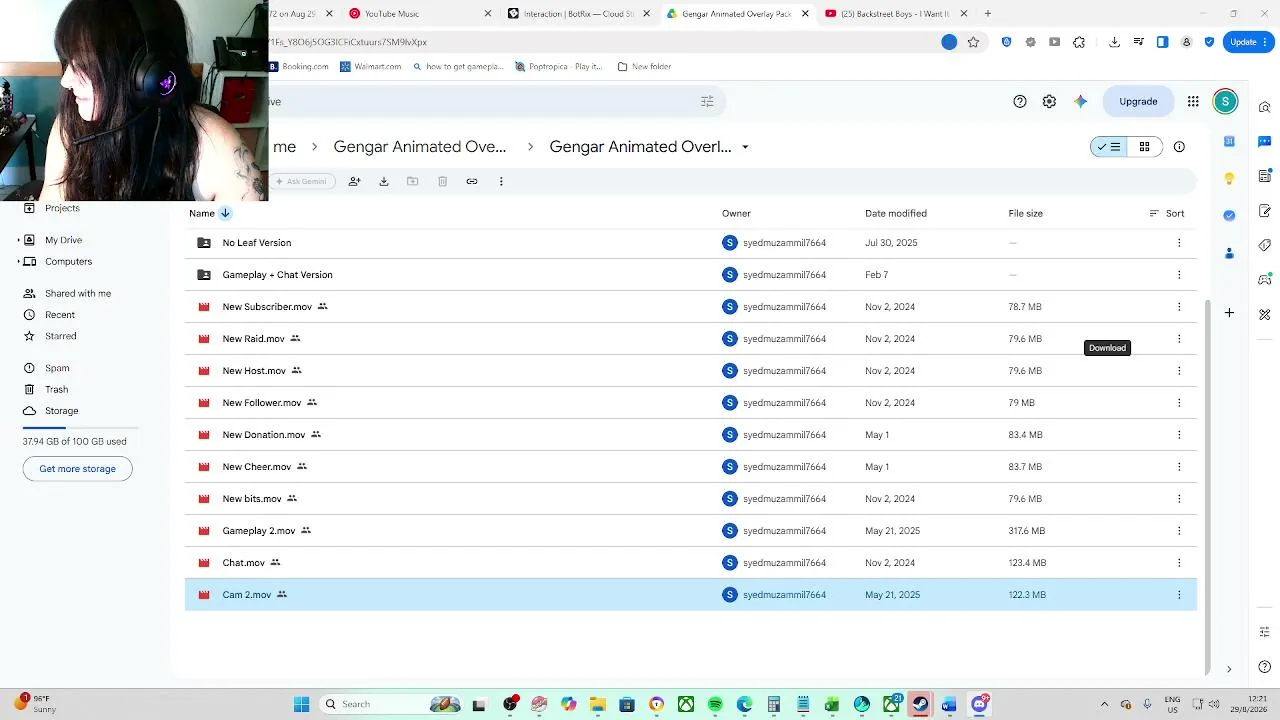This screenshot has height=720, width=1280.
Task: Open Google Keep in the side panel
Action: pyautogui.click(x=1229, y=178)
